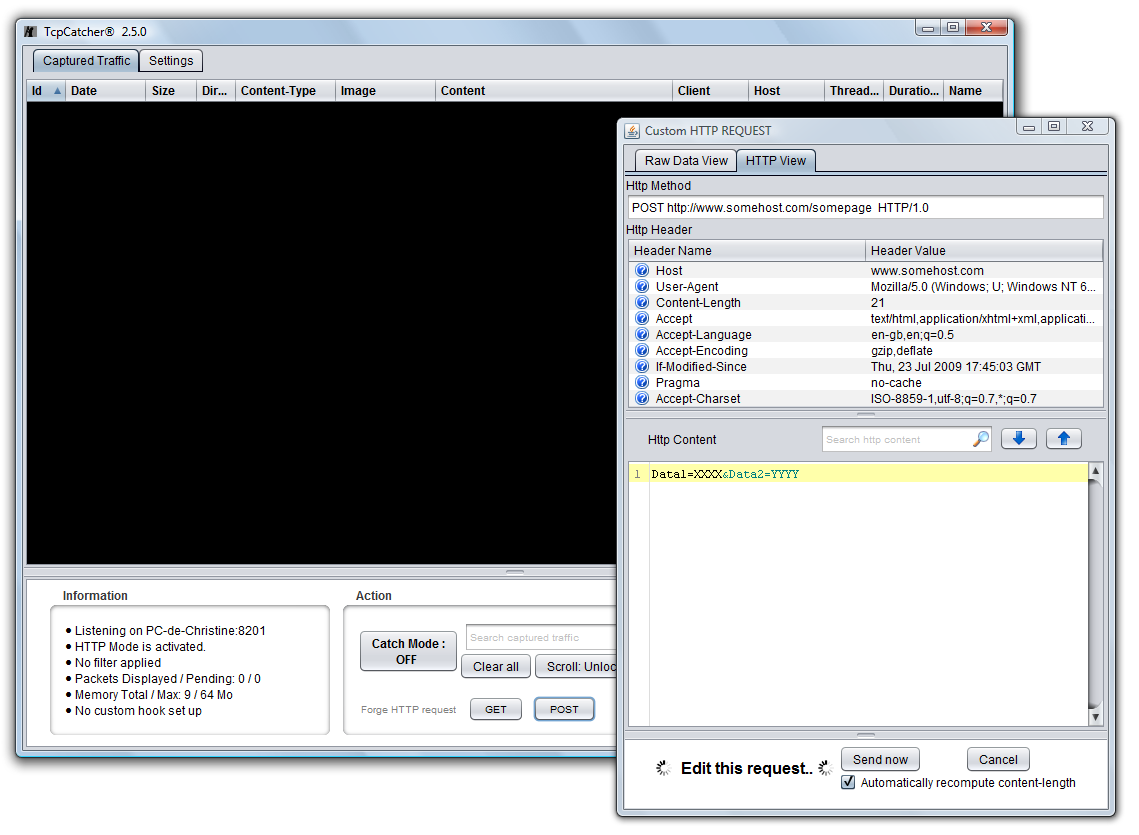This screenshot has height=835, width=1139.
Task: Click the help icon beside Accept header
Action: pos(642,318)
